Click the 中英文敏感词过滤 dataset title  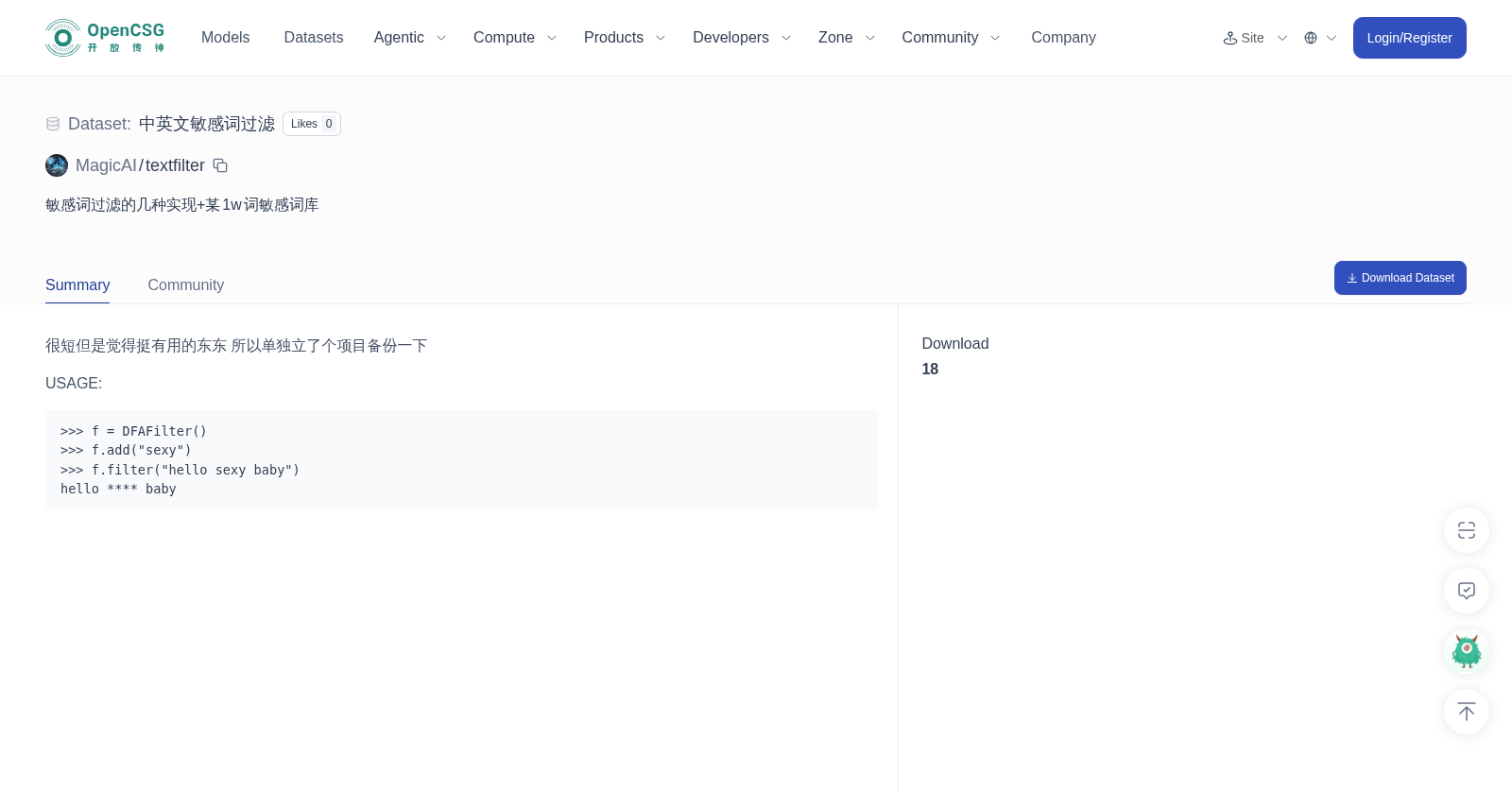[x=207, y=124]
